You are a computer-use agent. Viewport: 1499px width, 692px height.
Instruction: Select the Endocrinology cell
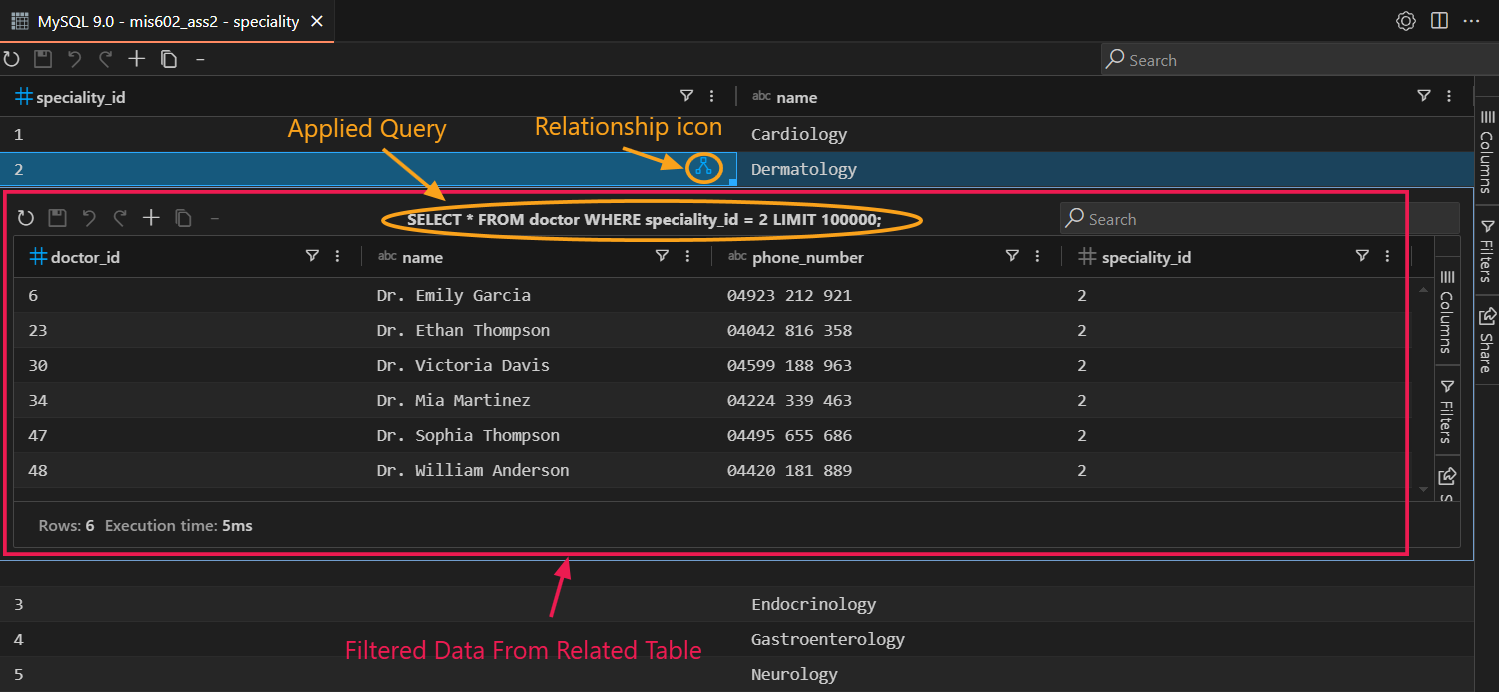[1105, 604]
